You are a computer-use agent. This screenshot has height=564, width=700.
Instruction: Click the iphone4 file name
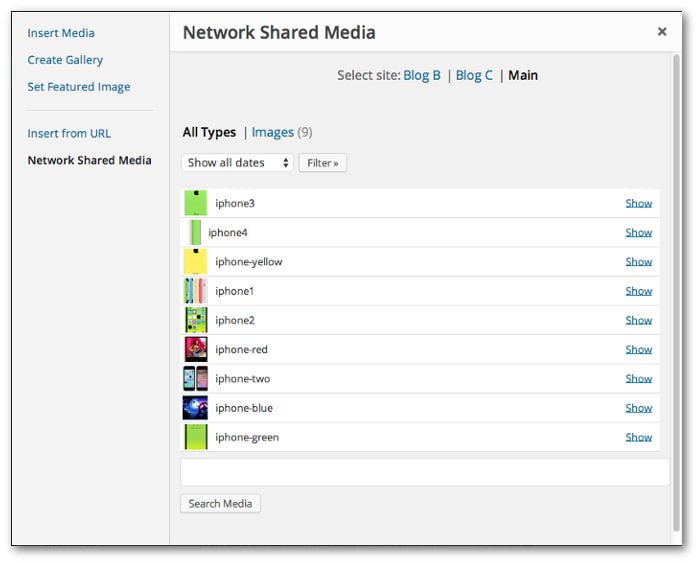coord(228,232)
